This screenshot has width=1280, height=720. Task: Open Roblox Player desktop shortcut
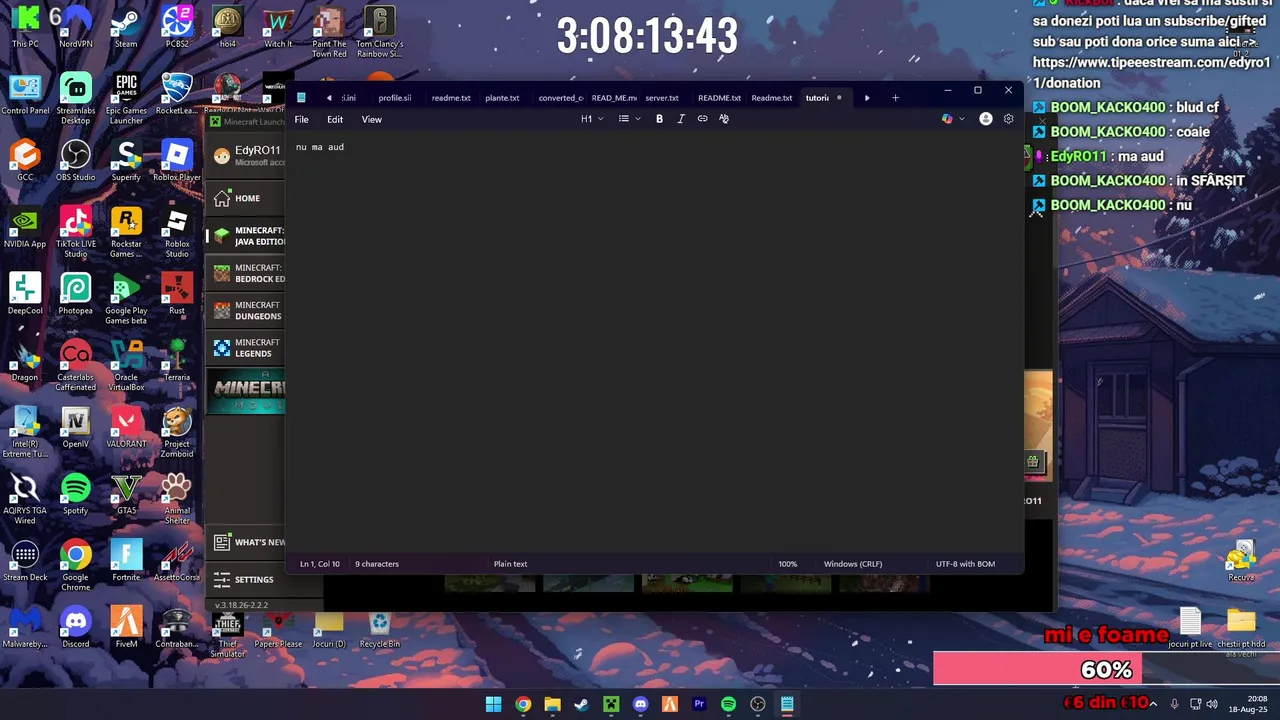[x=177, y=160]
